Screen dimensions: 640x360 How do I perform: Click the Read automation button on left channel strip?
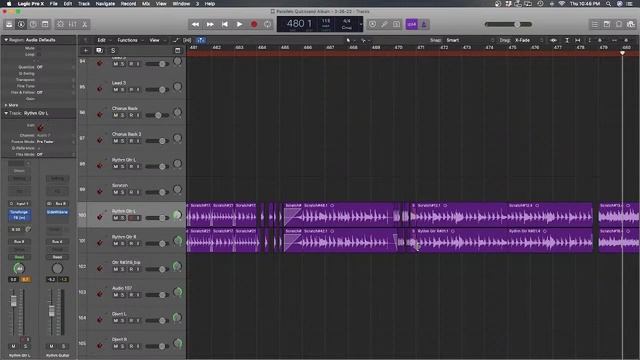click(x=19, y=257)
